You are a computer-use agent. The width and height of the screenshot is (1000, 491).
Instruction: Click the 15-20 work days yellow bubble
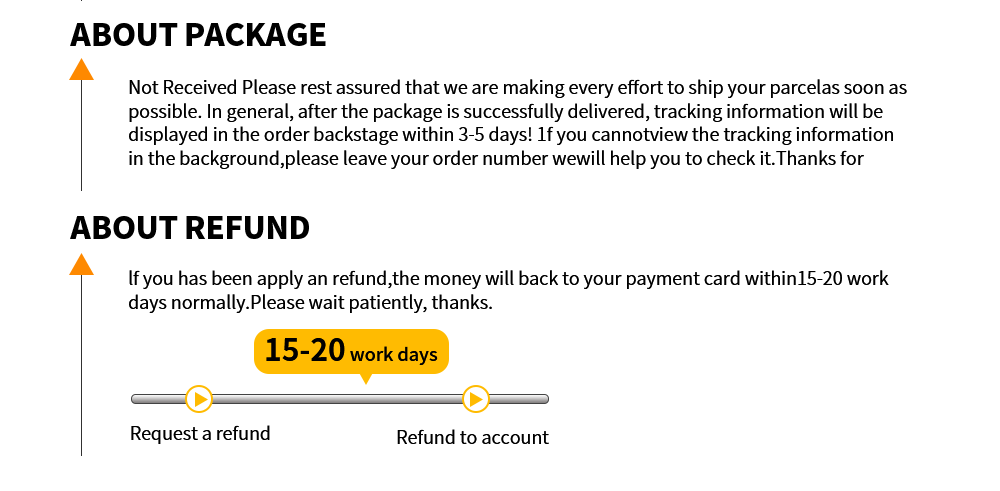[x=351, y=351]
